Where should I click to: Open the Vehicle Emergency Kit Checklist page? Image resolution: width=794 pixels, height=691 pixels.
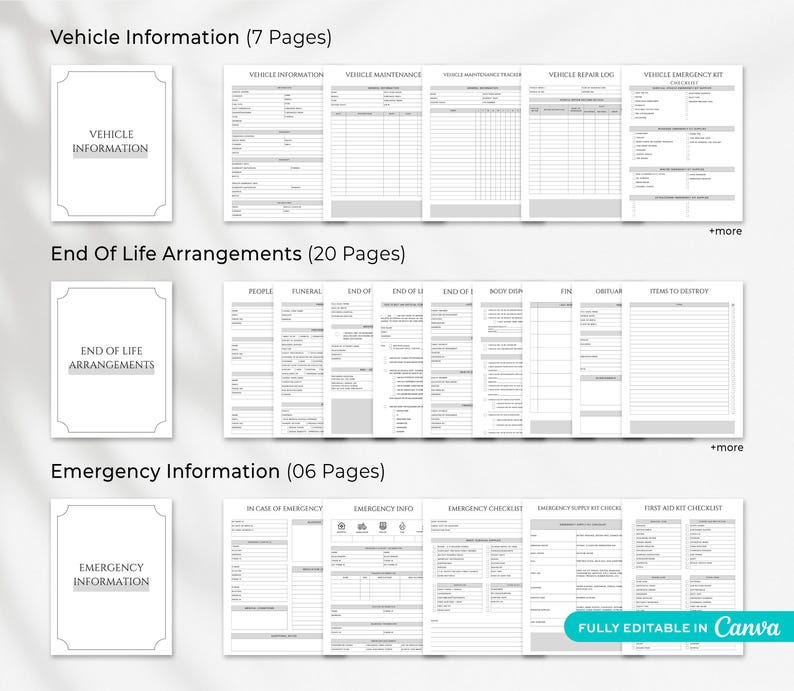click(x=682, y=143)
